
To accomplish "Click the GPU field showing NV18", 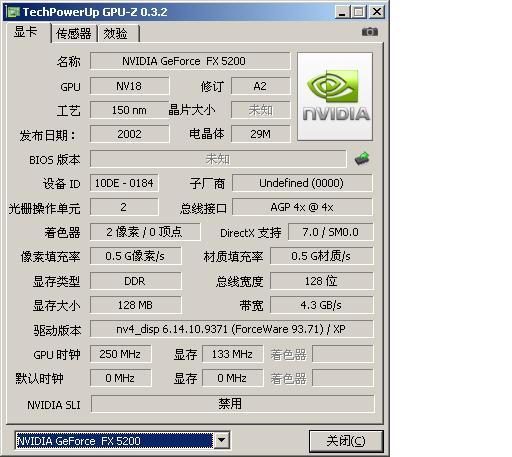I will 129,86.
